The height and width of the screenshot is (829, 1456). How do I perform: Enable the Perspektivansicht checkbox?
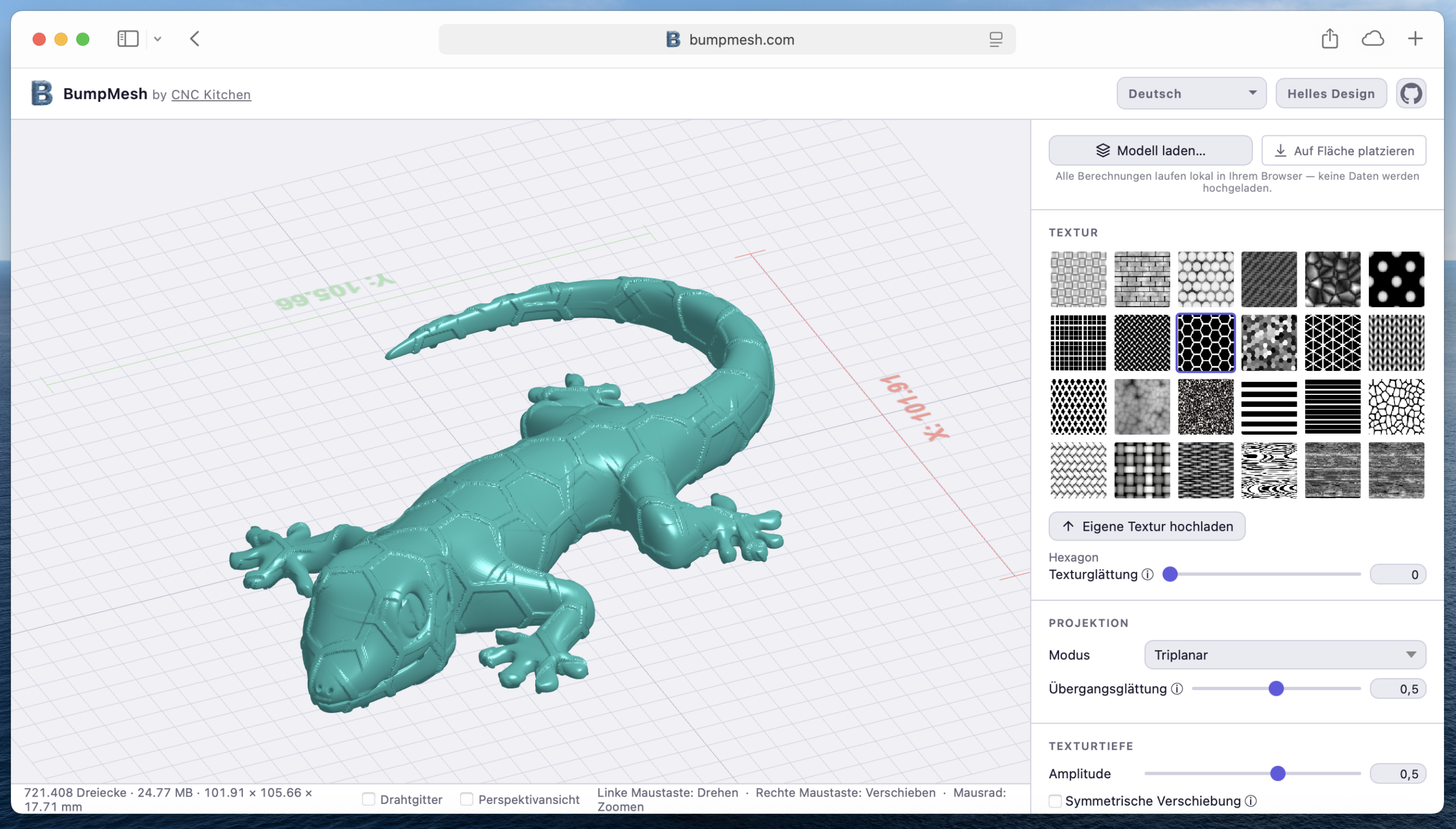point(466,799)
